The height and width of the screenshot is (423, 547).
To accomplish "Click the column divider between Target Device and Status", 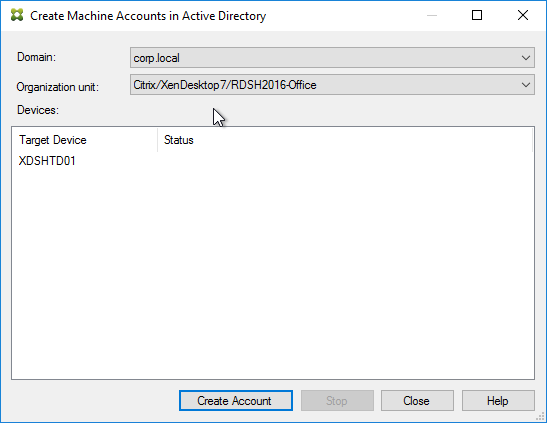I will click(x=157, y=140).
